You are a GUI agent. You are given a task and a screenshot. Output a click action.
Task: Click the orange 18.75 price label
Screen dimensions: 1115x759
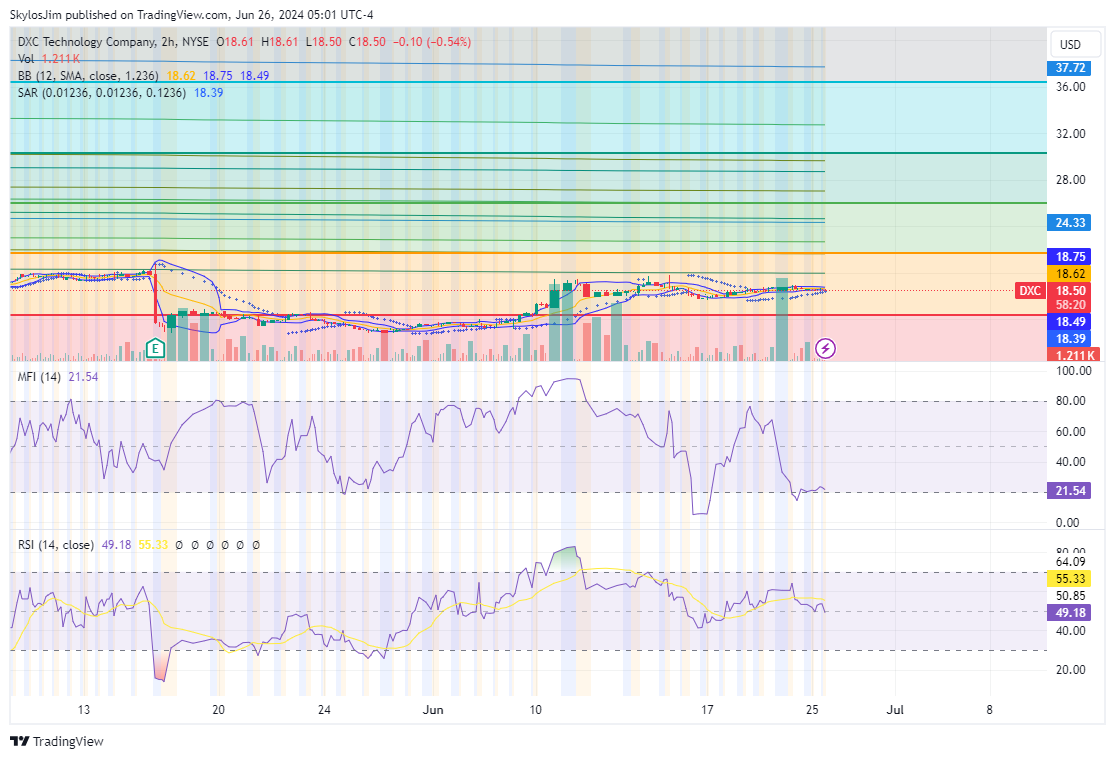[x=1072, y=256]
